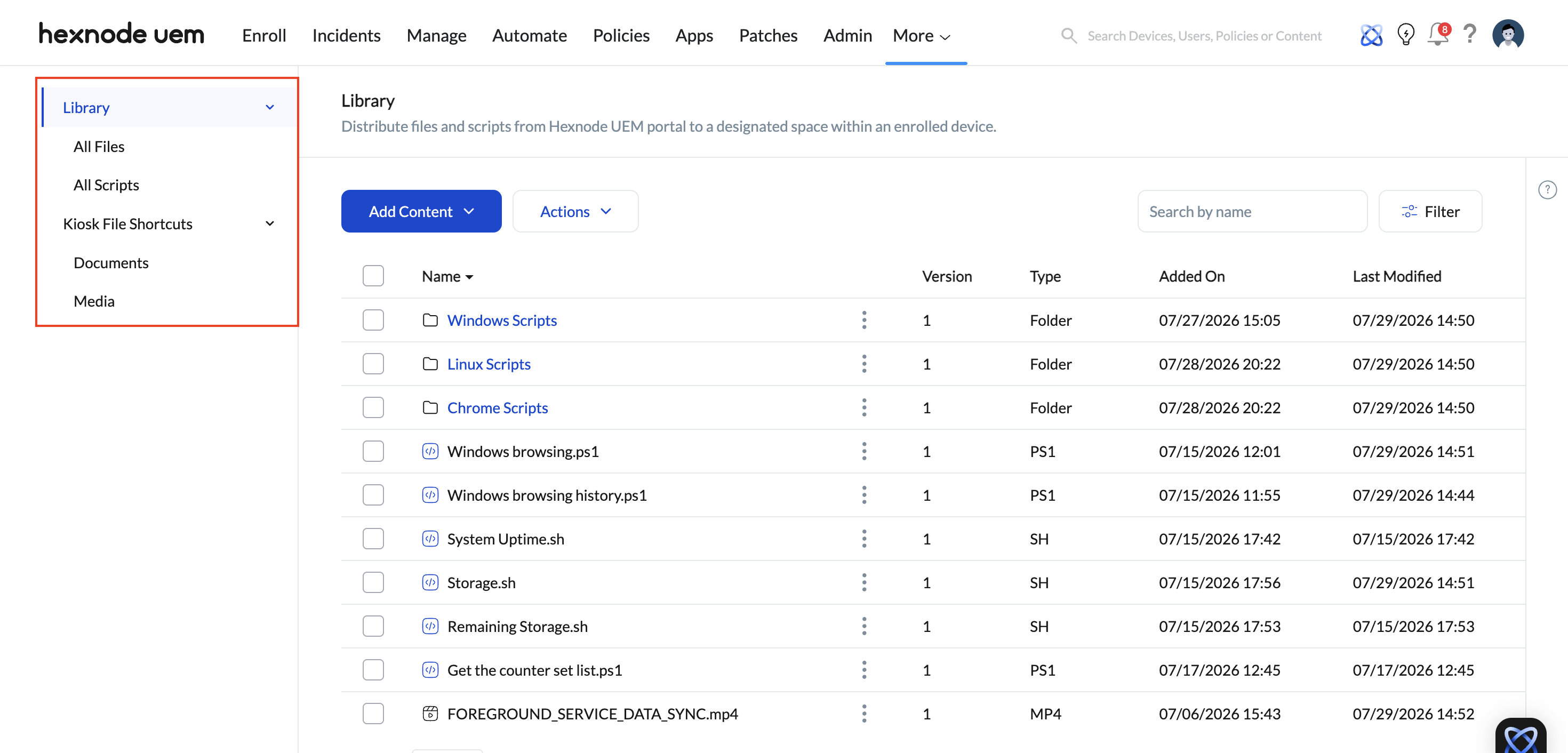
Task: Check the Remaining Storage.sh row checkbox
Action: pyautogui.click(x=373, y=627)
